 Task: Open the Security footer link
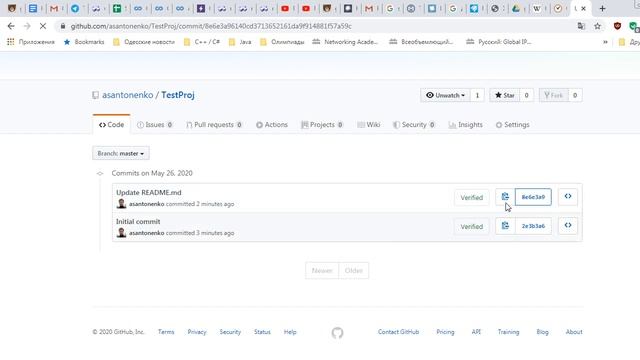click(230, 332)
